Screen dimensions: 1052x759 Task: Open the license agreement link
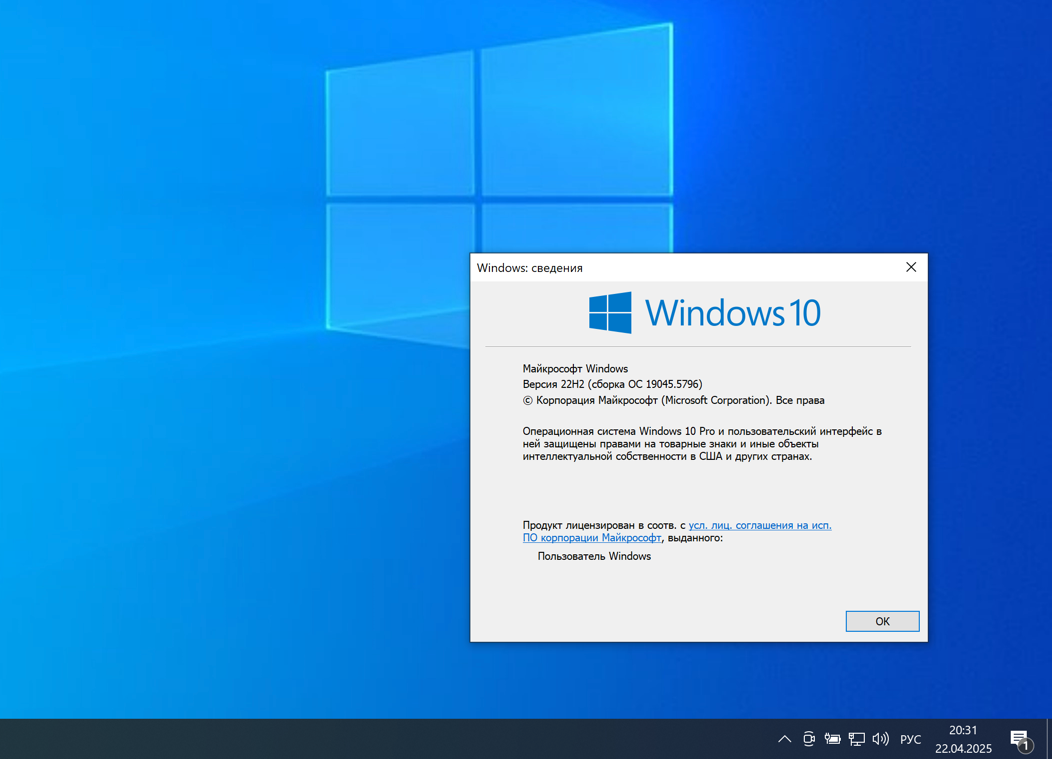(759, 524)
